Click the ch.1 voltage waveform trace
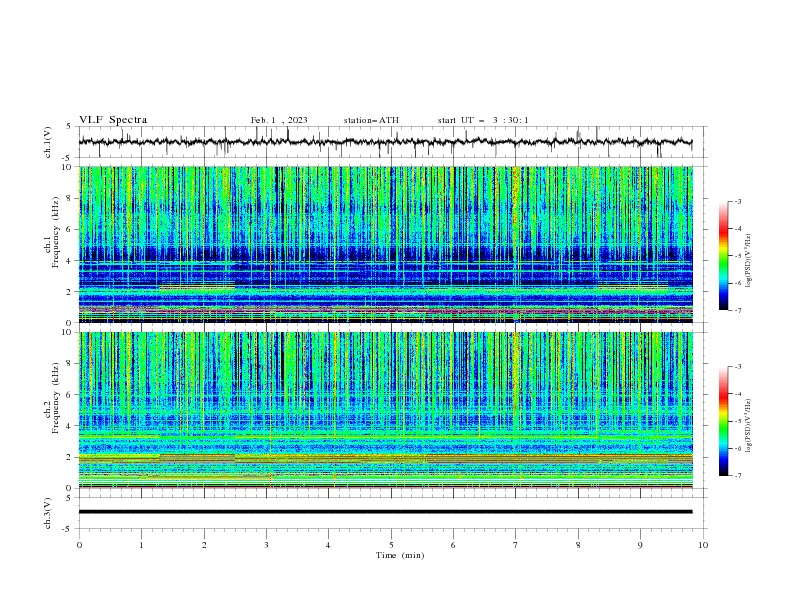 (x=385, y=142)
